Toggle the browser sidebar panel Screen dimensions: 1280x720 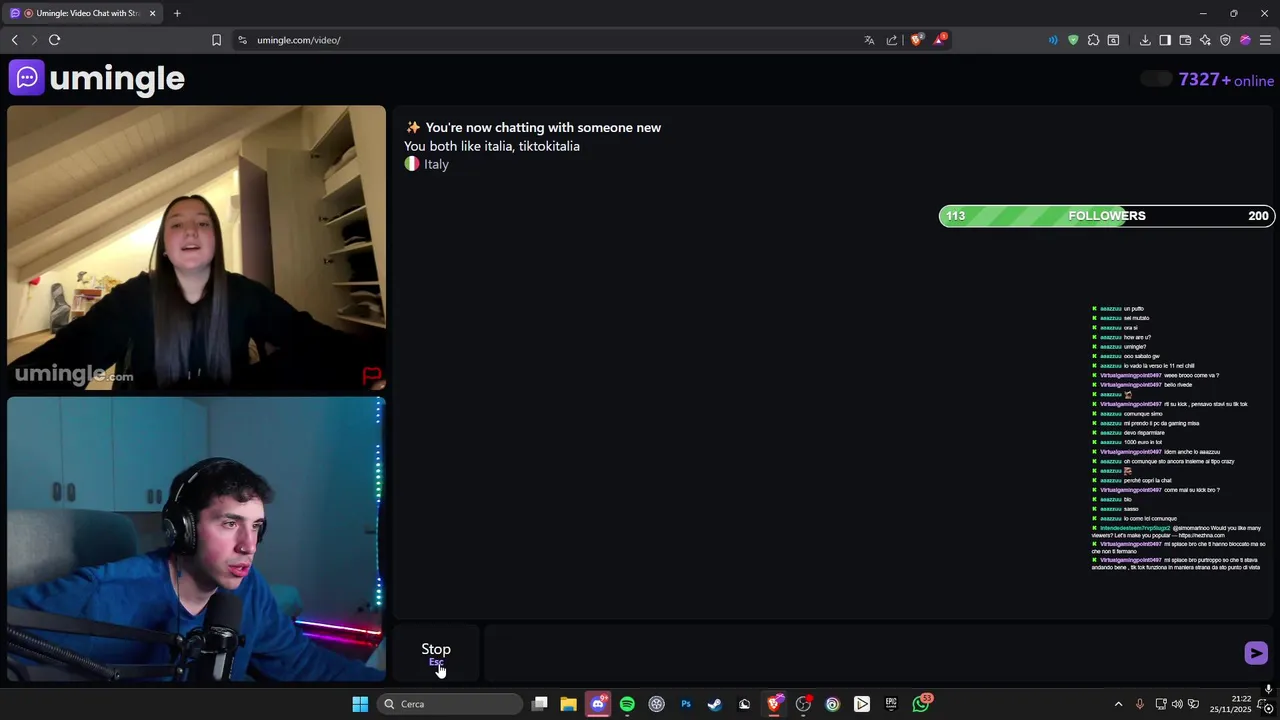point(1165,40)
